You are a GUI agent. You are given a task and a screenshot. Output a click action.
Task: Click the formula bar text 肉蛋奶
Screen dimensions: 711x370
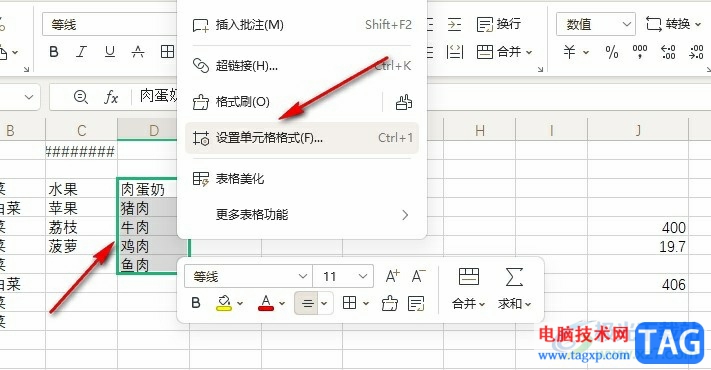click(x=158, y=96)
